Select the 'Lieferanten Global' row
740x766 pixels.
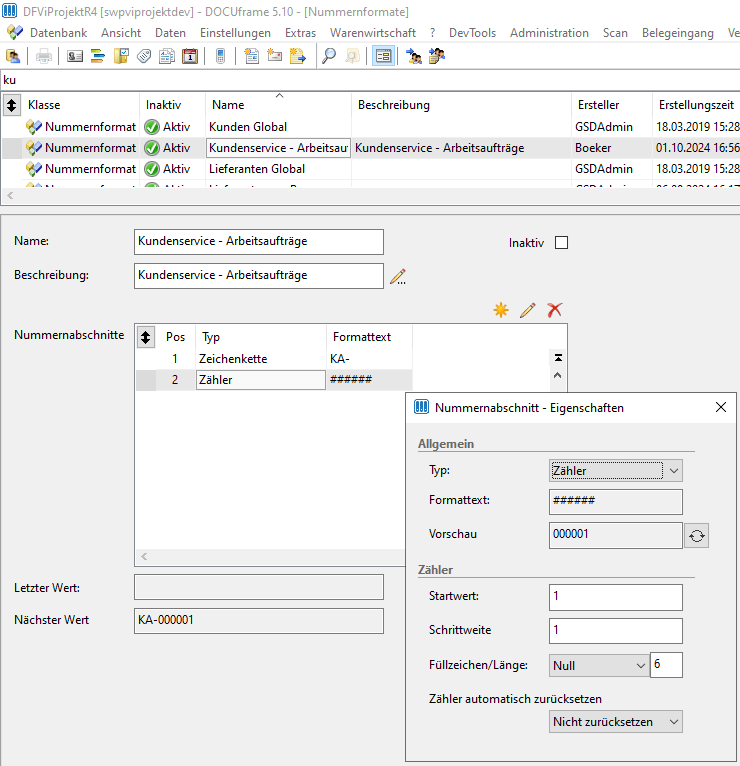tap(370, 169)
